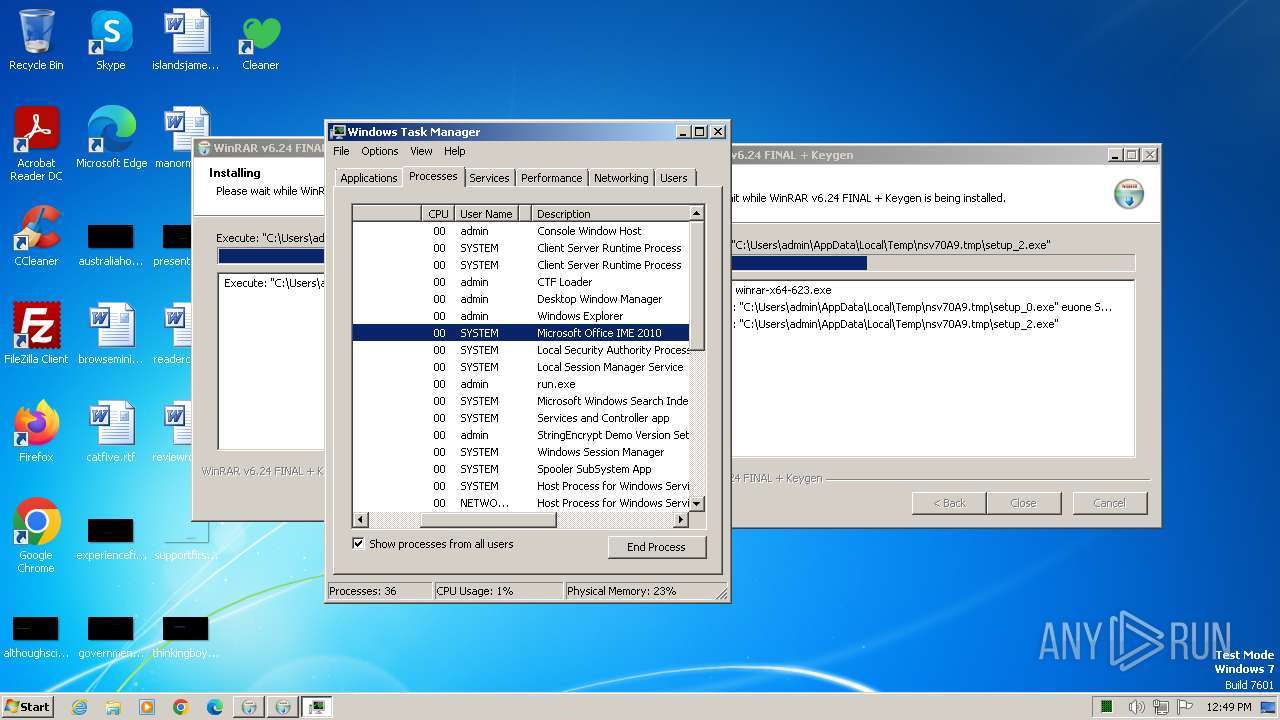Click the End Process button
Screen dimensions: 1280x720
point(657,547)
